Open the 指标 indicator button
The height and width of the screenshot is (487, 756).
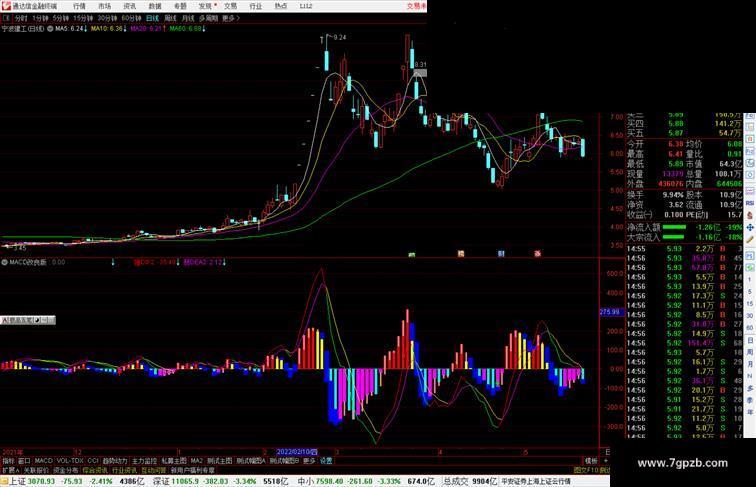point(9,461)
